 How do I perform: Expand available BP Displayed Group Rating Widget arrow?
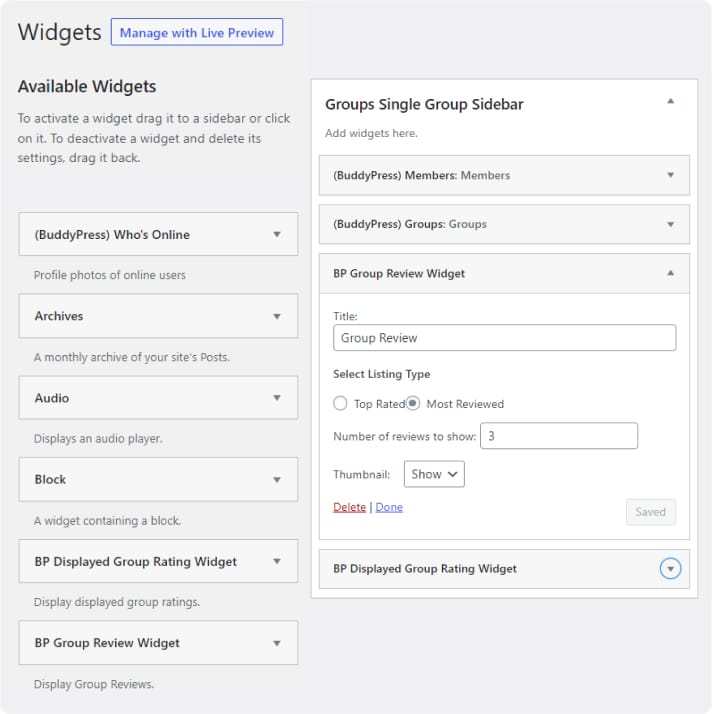click(277, 562)
